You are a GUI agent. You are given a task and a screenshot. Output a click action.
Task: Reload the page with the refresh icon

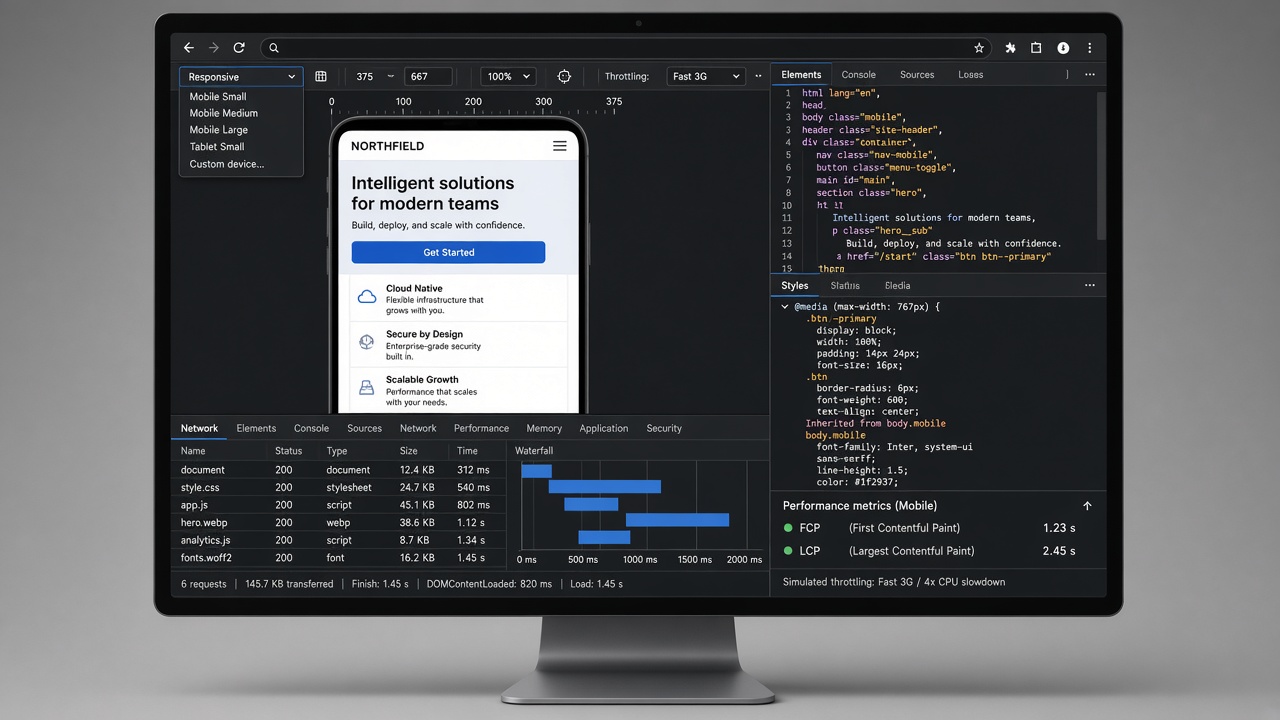tap(239, 48)
